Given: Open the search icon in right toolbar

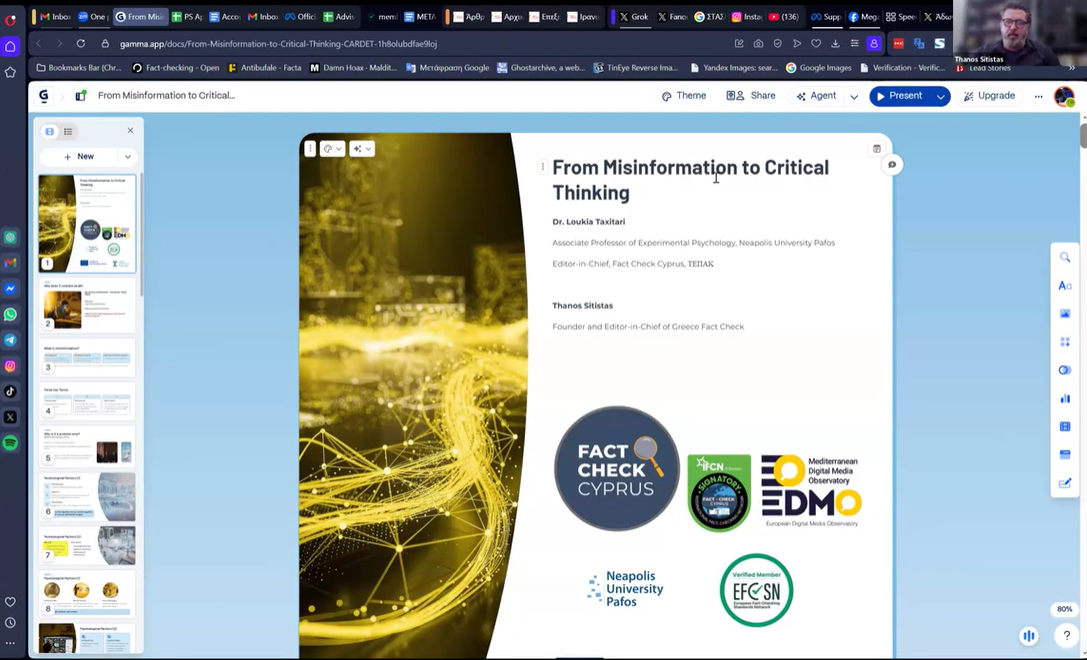Looking at the screenshot, I should pos(1065,257).
